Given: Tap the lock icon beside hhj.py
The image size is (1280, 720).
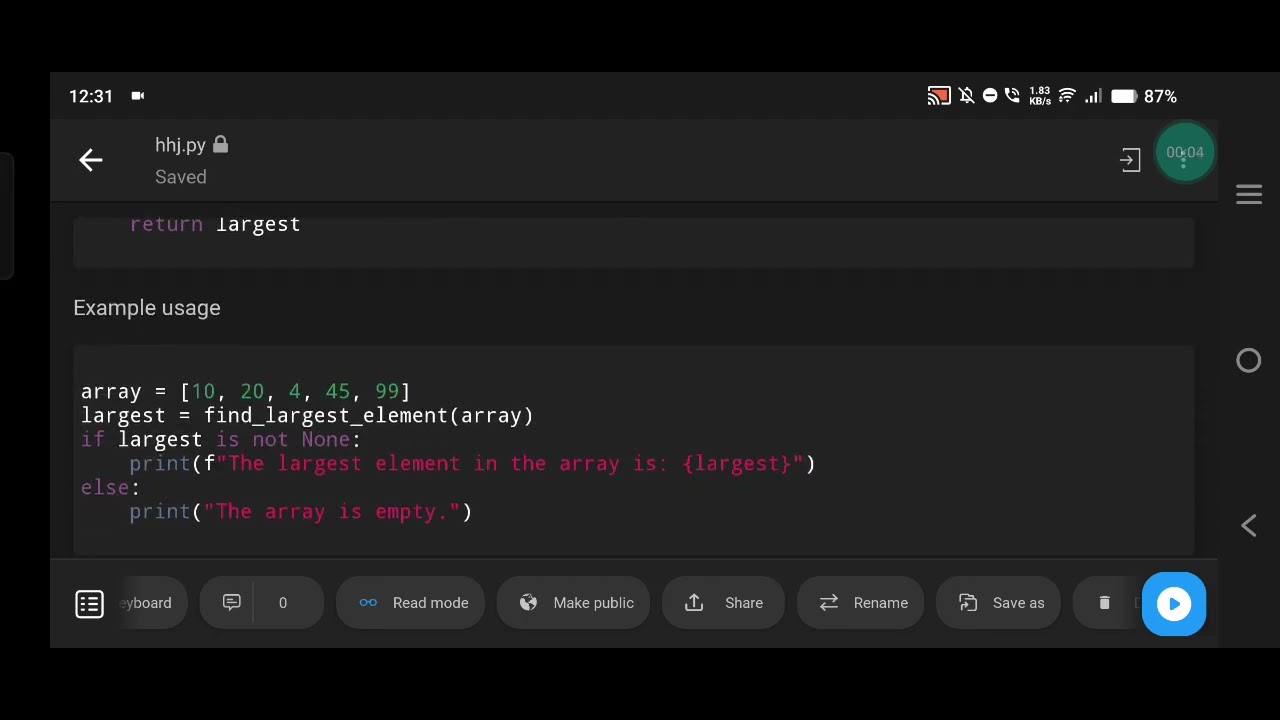Looking at the screenshot, I should pos(220,145).
